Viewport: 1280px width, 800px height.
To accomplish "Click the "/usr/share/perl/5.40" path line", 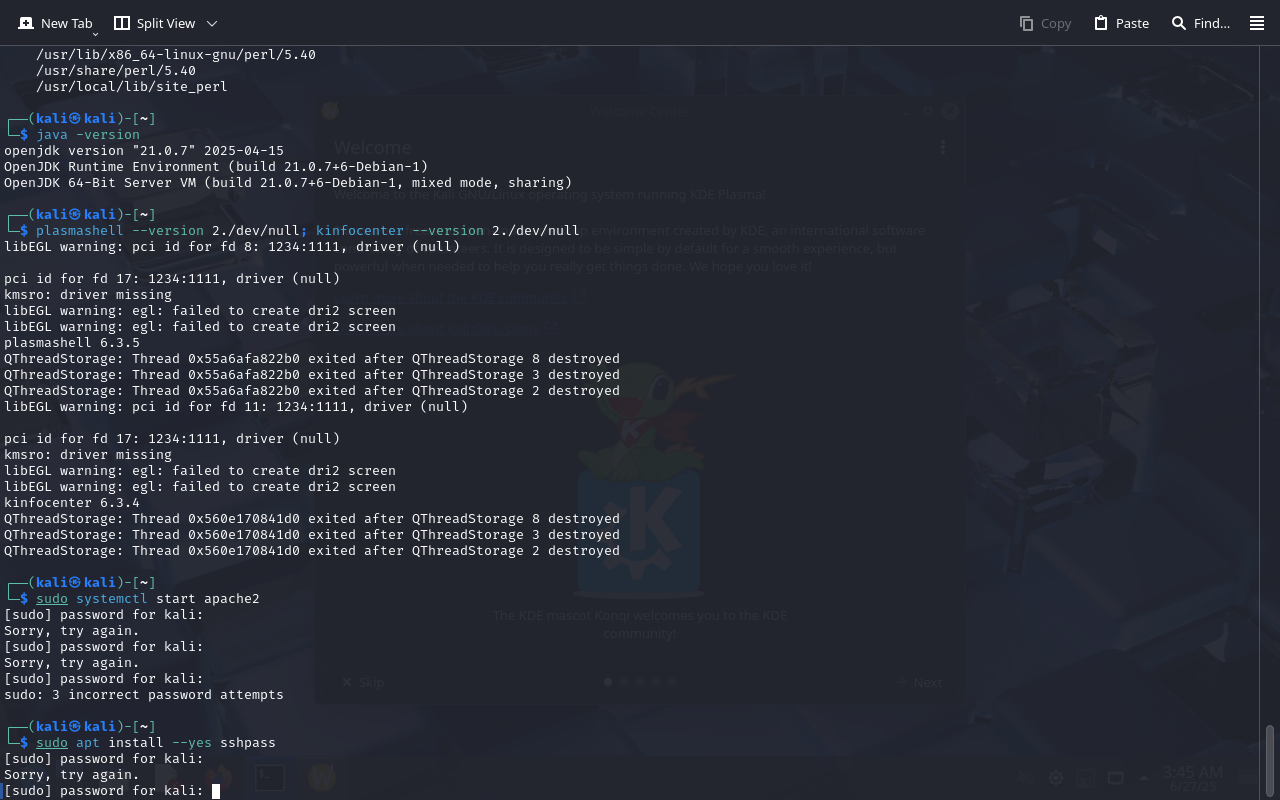I will click(116, 71).
